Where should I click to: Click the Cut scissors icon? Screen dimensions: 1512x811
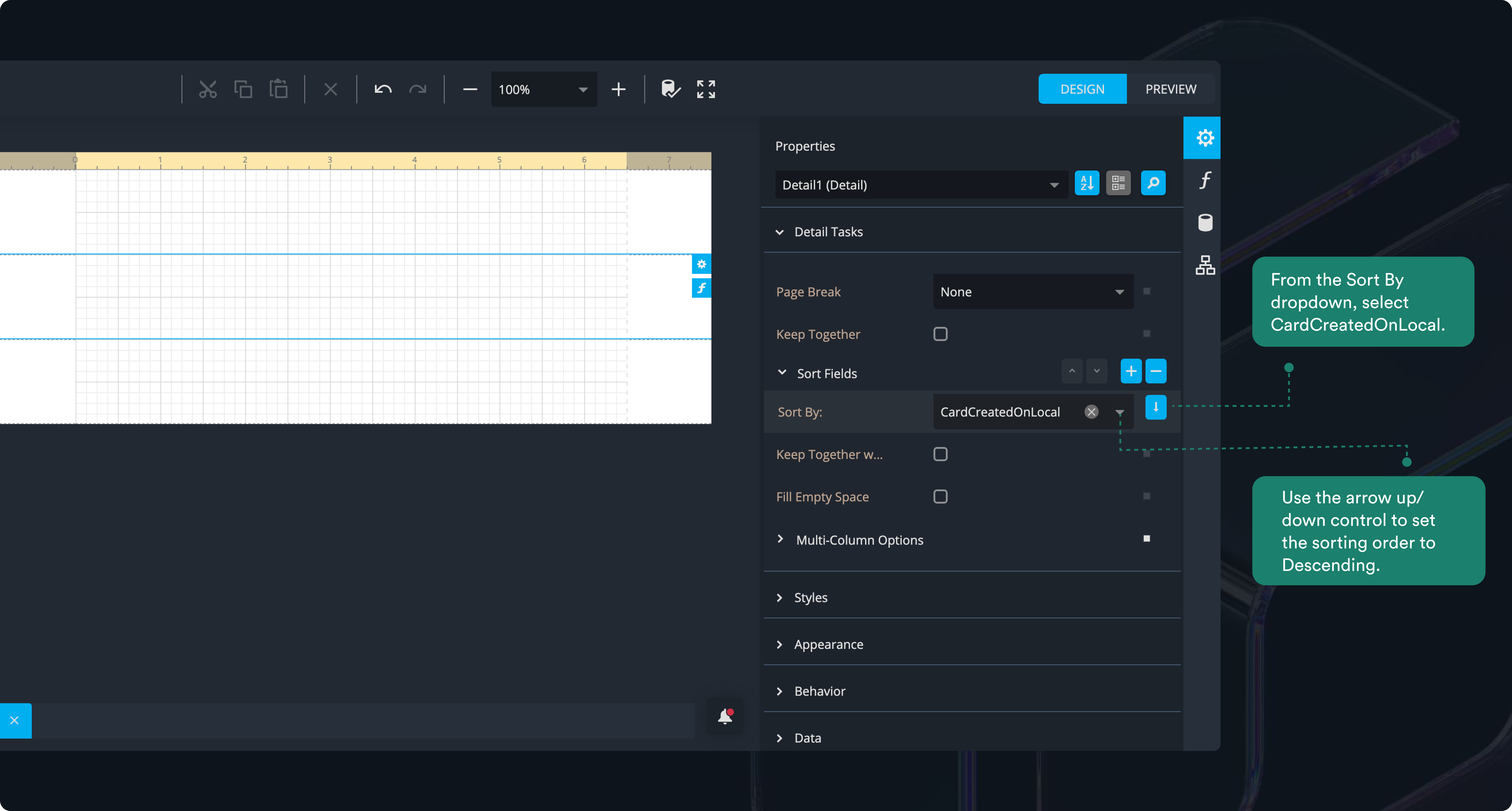click(208, 89)
